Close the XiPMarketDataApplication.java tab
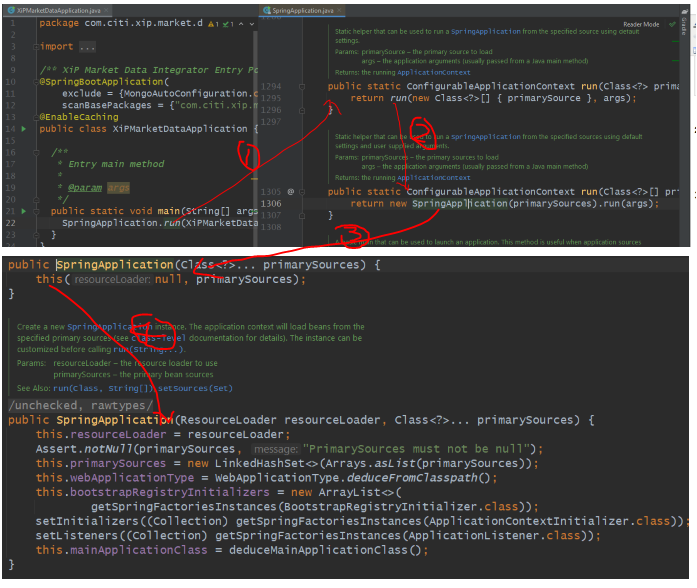Image resolution: width=697 pixels, height=588 pixels. point(107,10)
